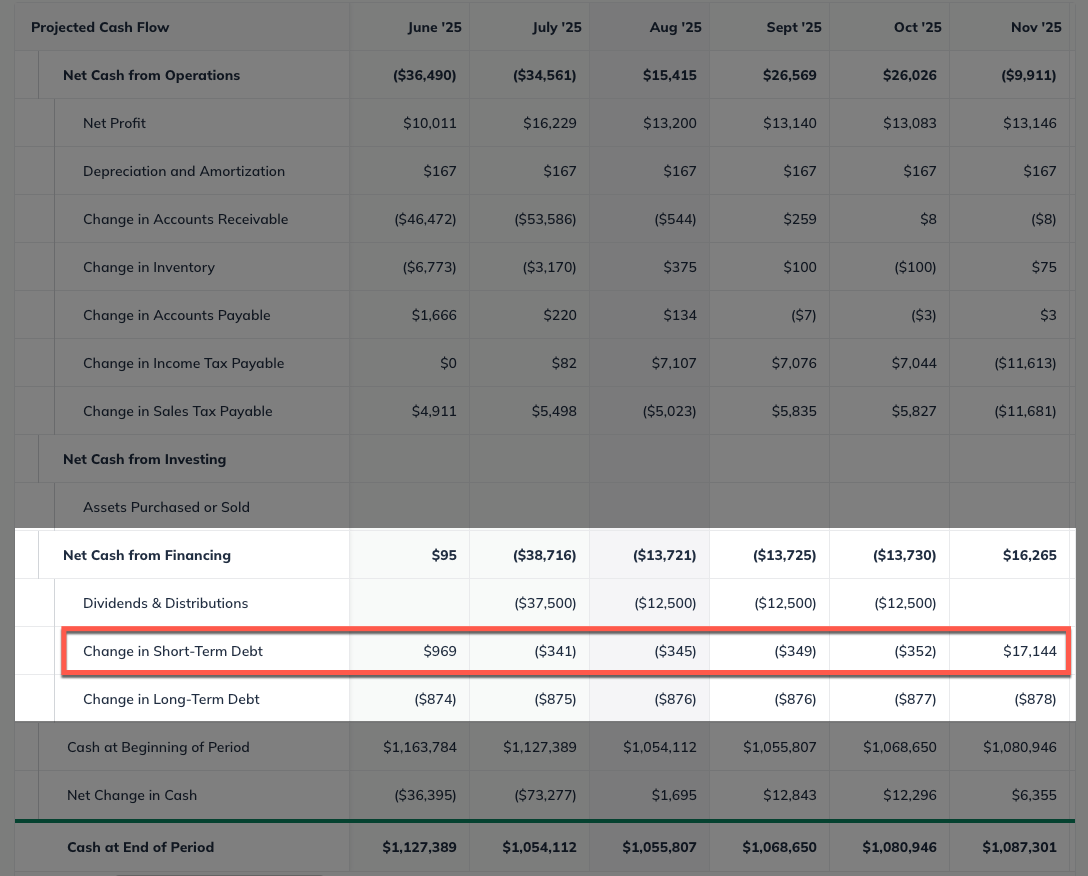Click June Short-Term Debt value $969
This screenshot has height=876, width=1088.
(x=440, y=651)
